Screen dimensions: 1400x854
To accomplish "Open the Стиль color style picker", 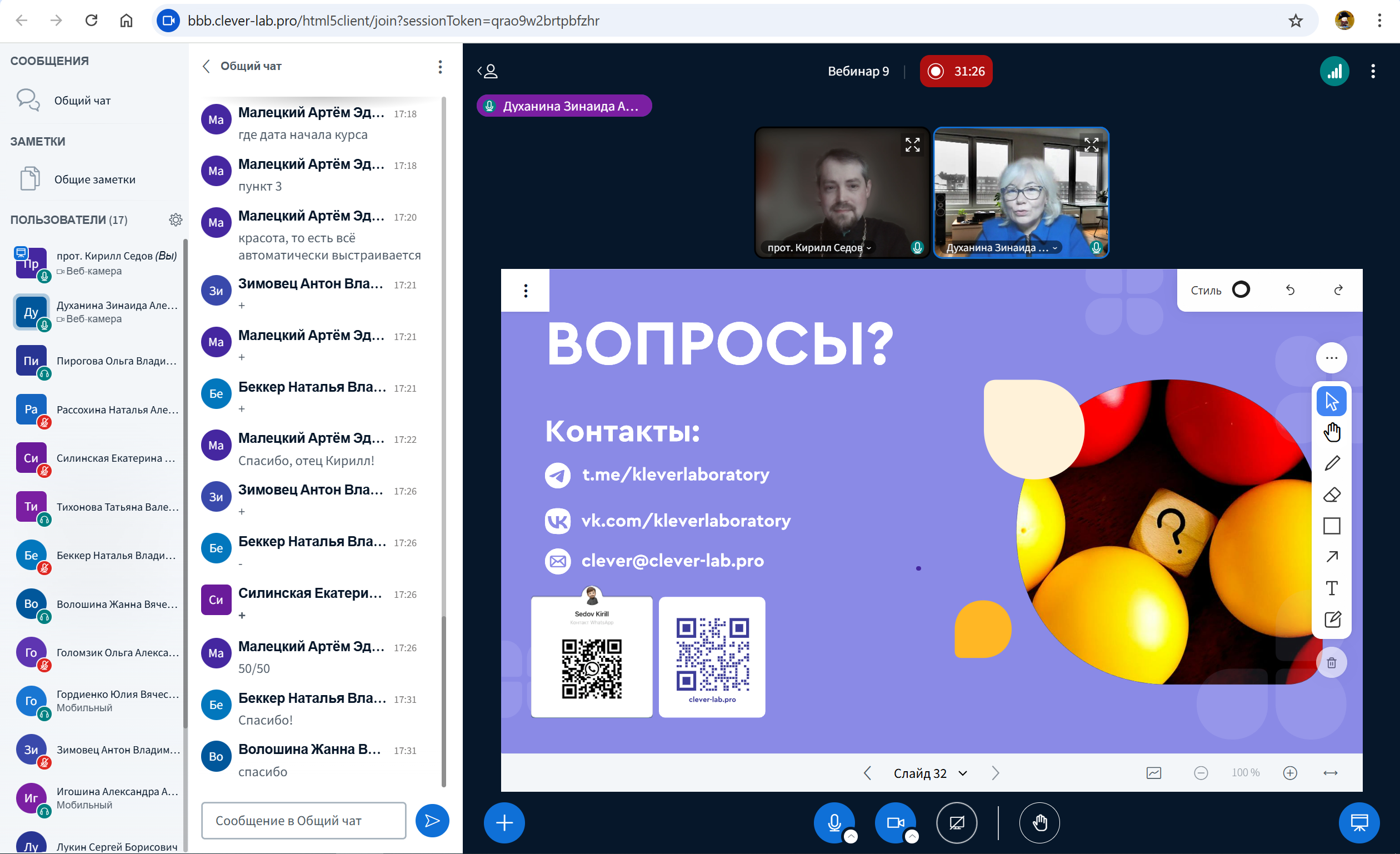I will (x=1241, y=291).
